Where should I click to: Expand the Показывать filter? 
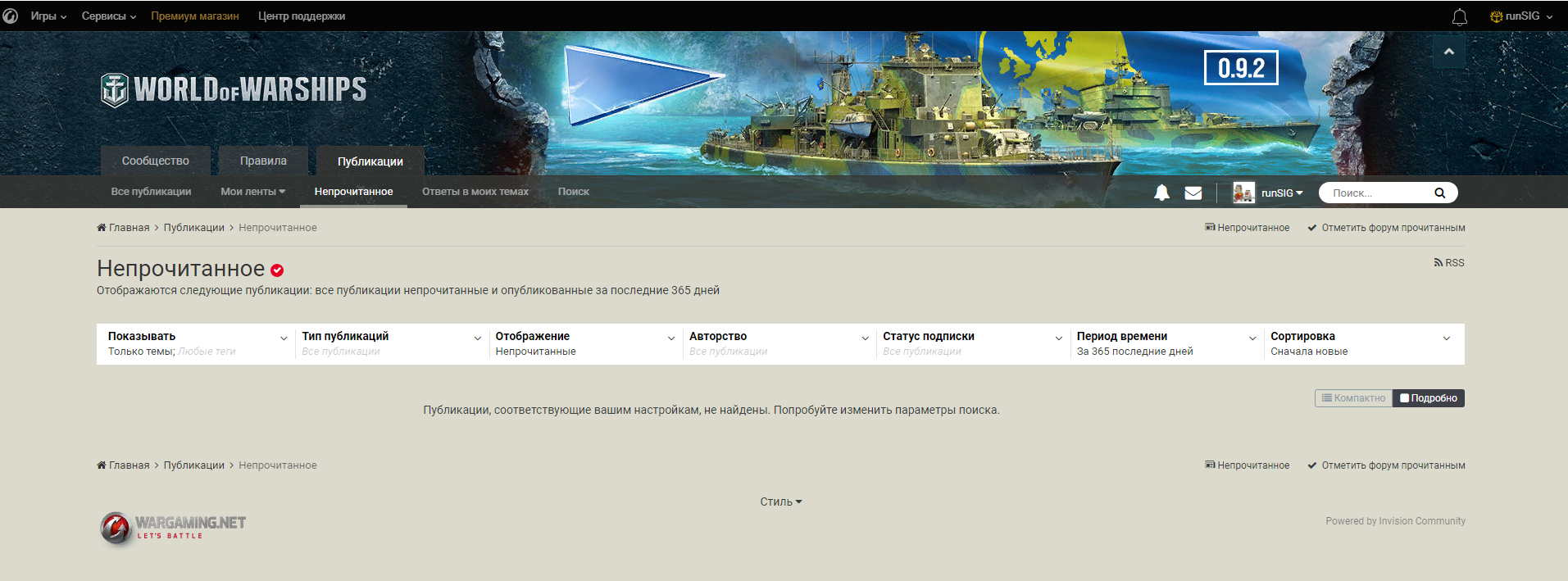click(197, 343)
